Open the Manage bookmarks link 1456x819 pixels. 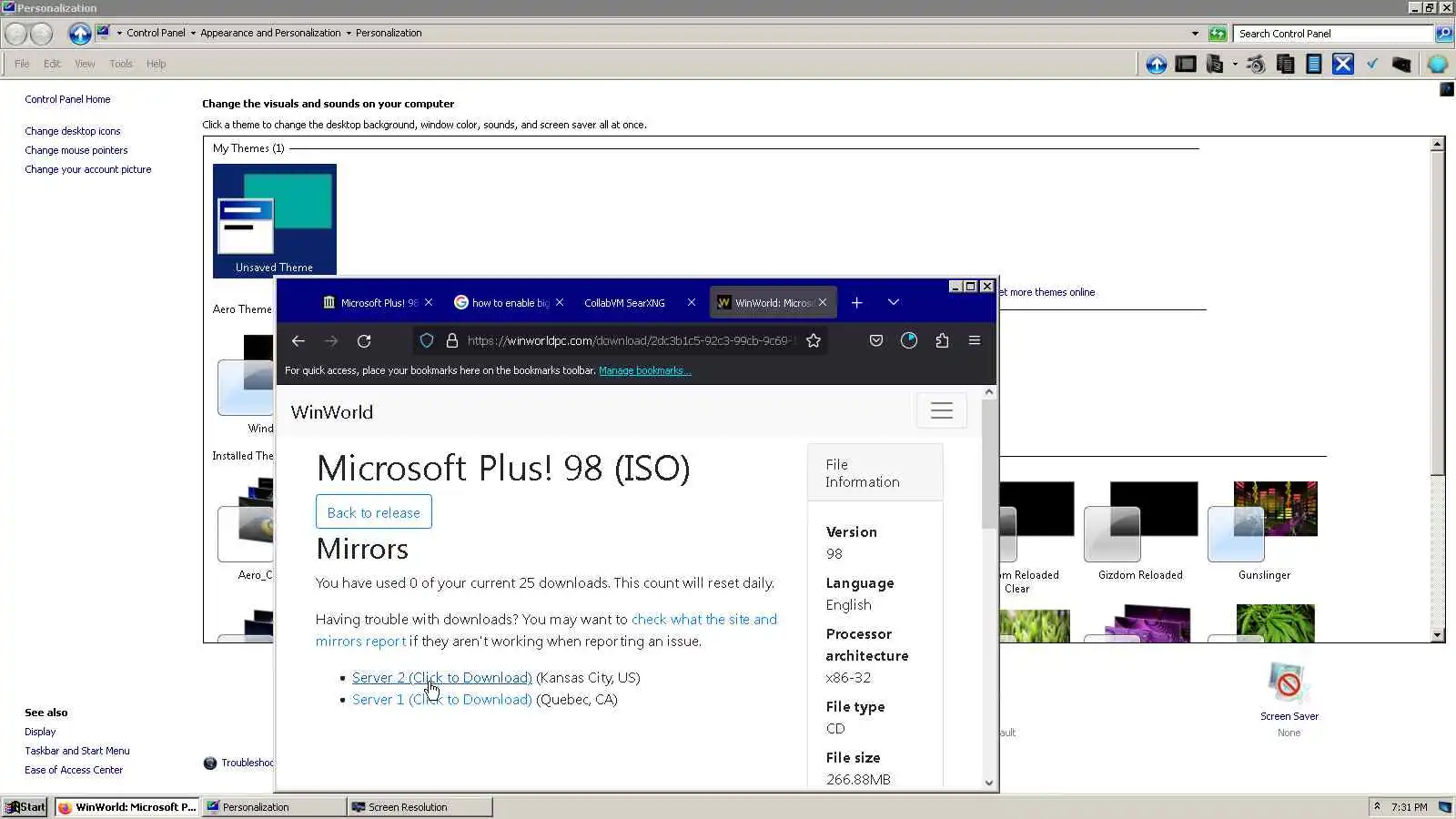pyautogui.click(x=645, y=370)
